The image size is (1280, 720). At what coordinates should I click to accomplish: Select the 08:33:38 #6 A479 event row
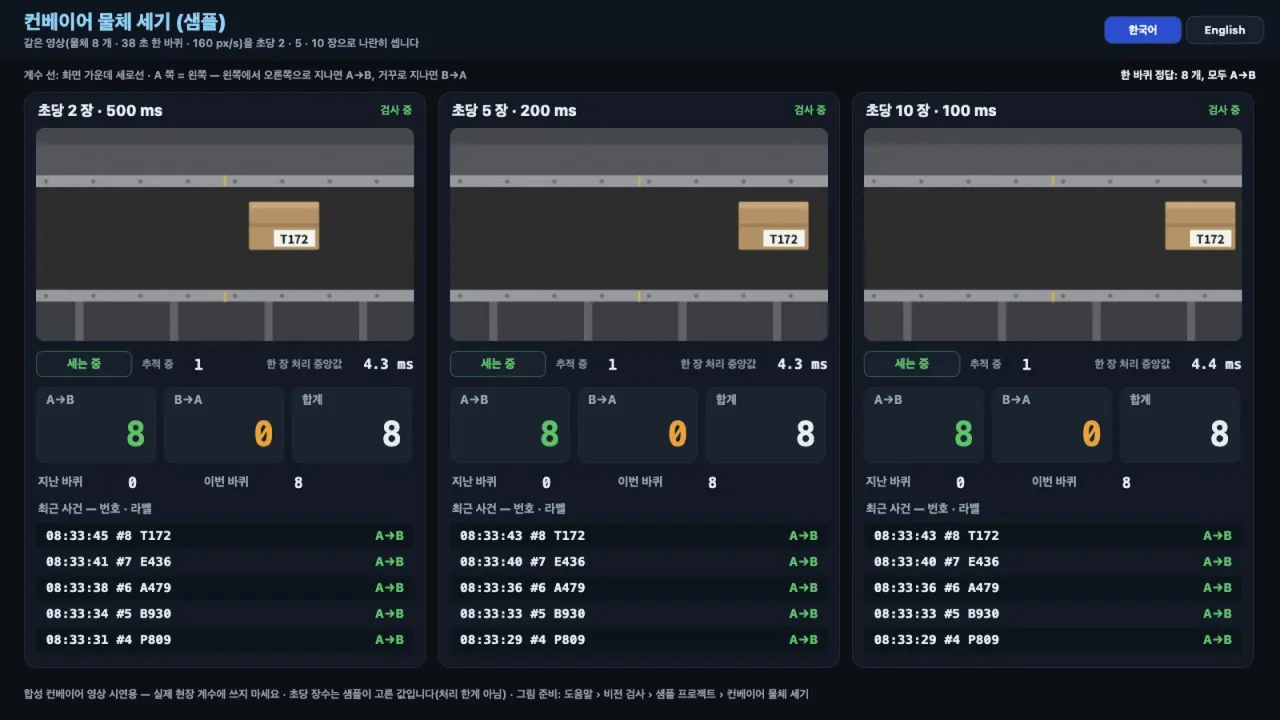pyautogui.click(x=225, y=588)
